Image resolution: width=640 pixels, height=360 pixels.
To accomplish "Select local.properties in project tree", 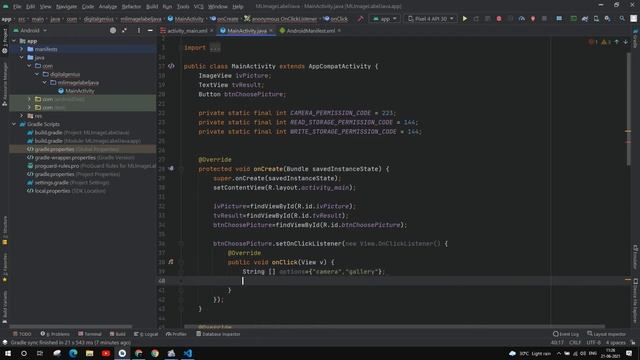I will [x=66, y=191].
